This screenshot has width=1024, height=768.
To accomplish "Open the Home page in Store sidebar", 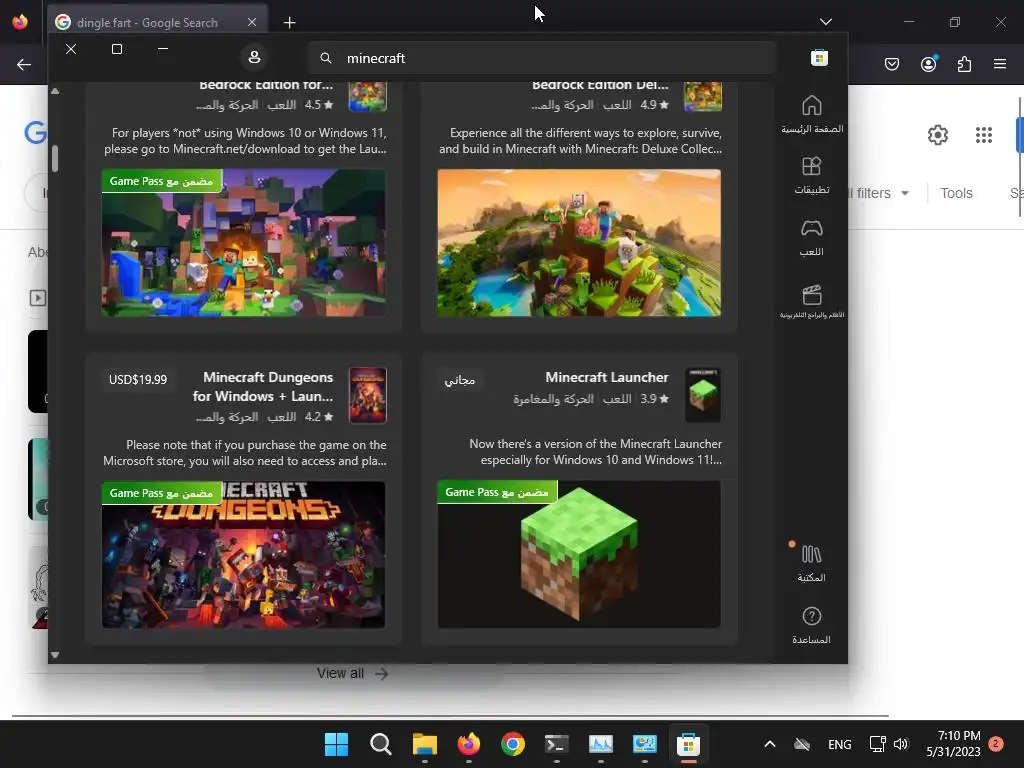I will 812,114.
